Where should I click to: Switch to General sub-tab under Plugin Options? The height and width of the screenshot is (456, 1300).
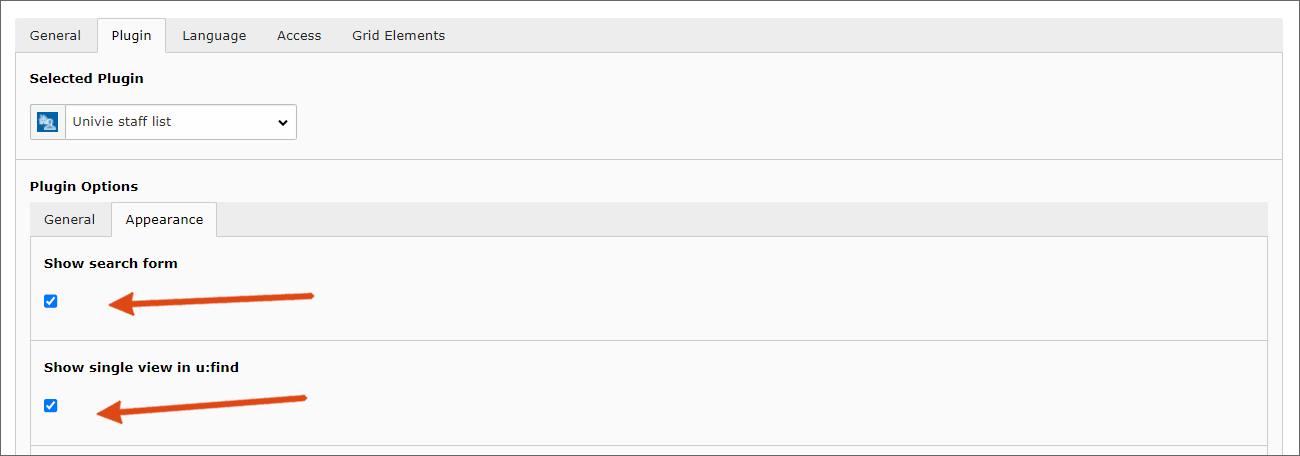[70, 219]
